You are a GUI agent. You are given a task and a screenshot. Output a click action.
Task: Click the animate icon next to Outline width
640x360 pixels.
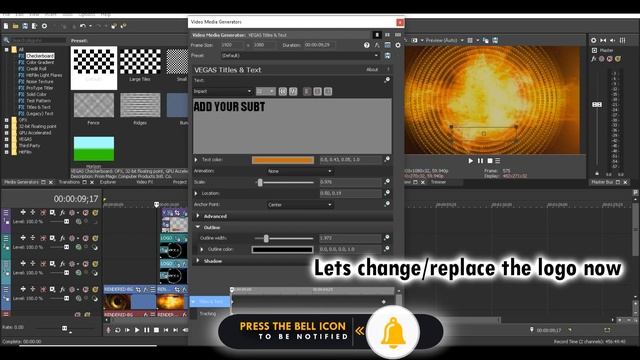pos(387,238)
